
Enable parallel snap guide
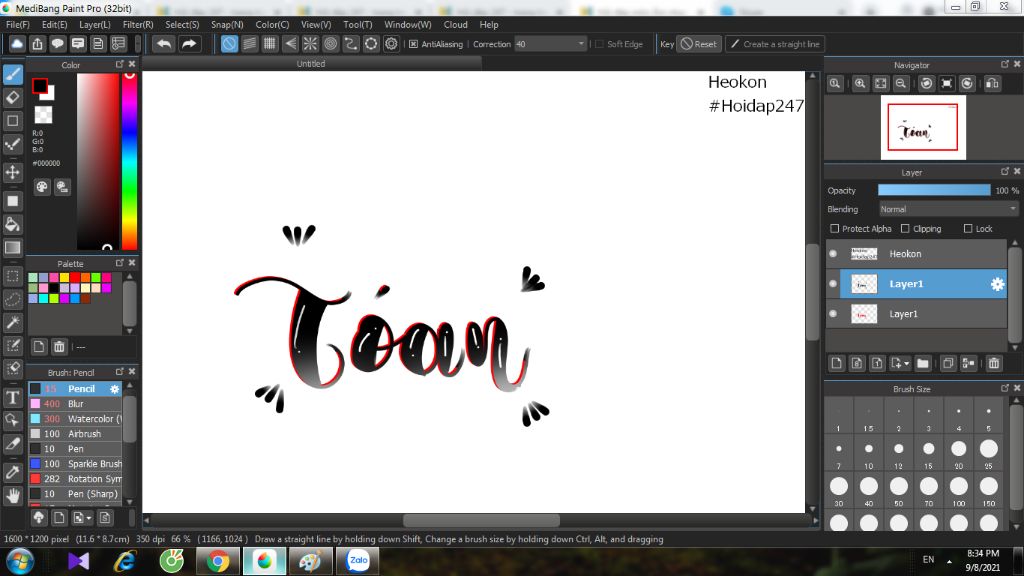point(249,44)
